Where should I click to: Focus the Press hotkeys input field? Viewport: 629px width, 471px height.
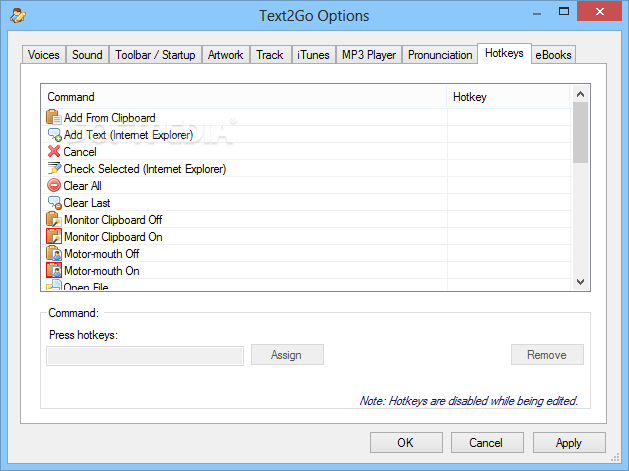[x=145, y=356]
